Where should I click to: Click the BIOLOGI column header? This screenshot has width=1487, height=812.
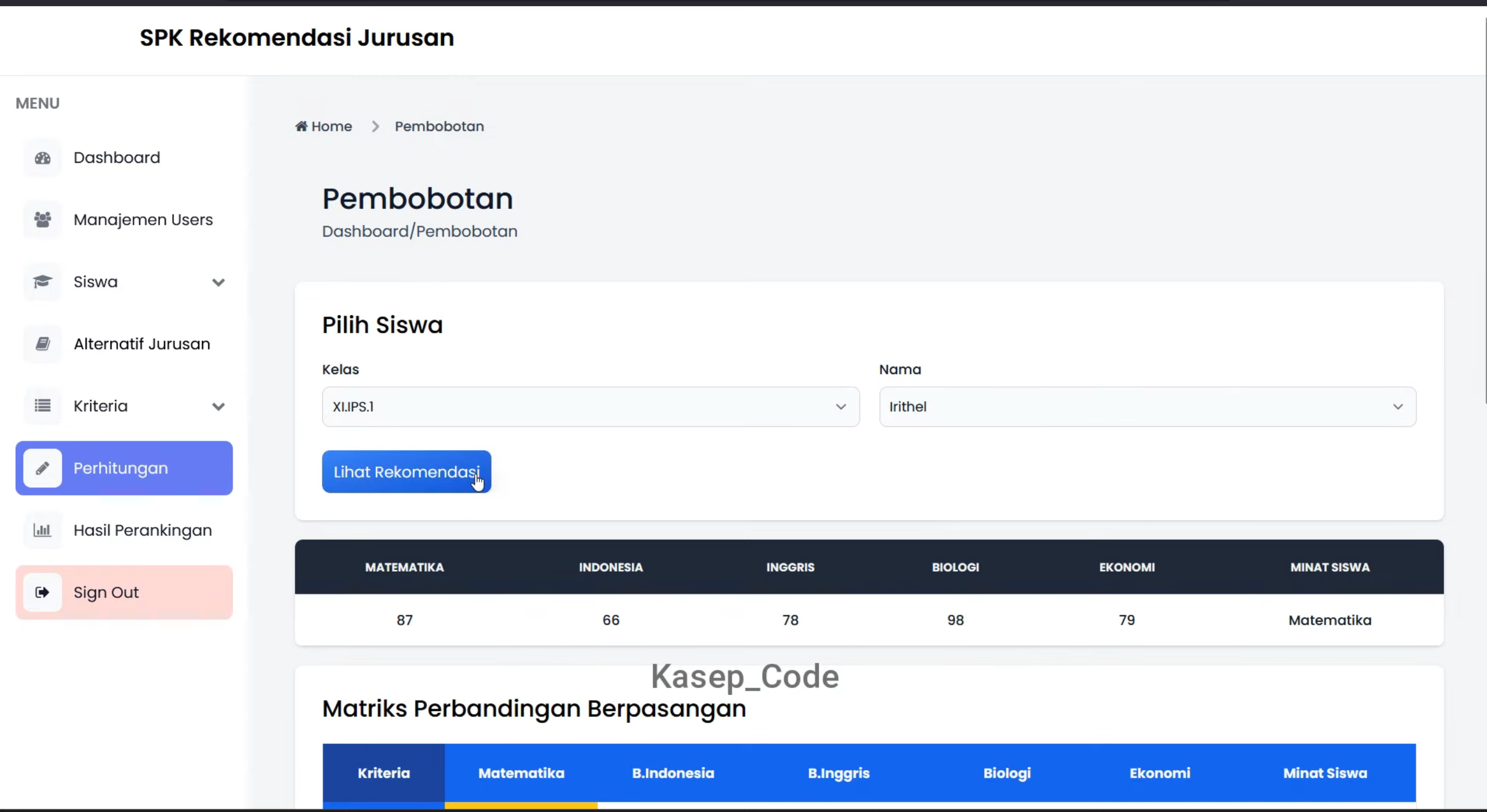click(x=955, y=567)
